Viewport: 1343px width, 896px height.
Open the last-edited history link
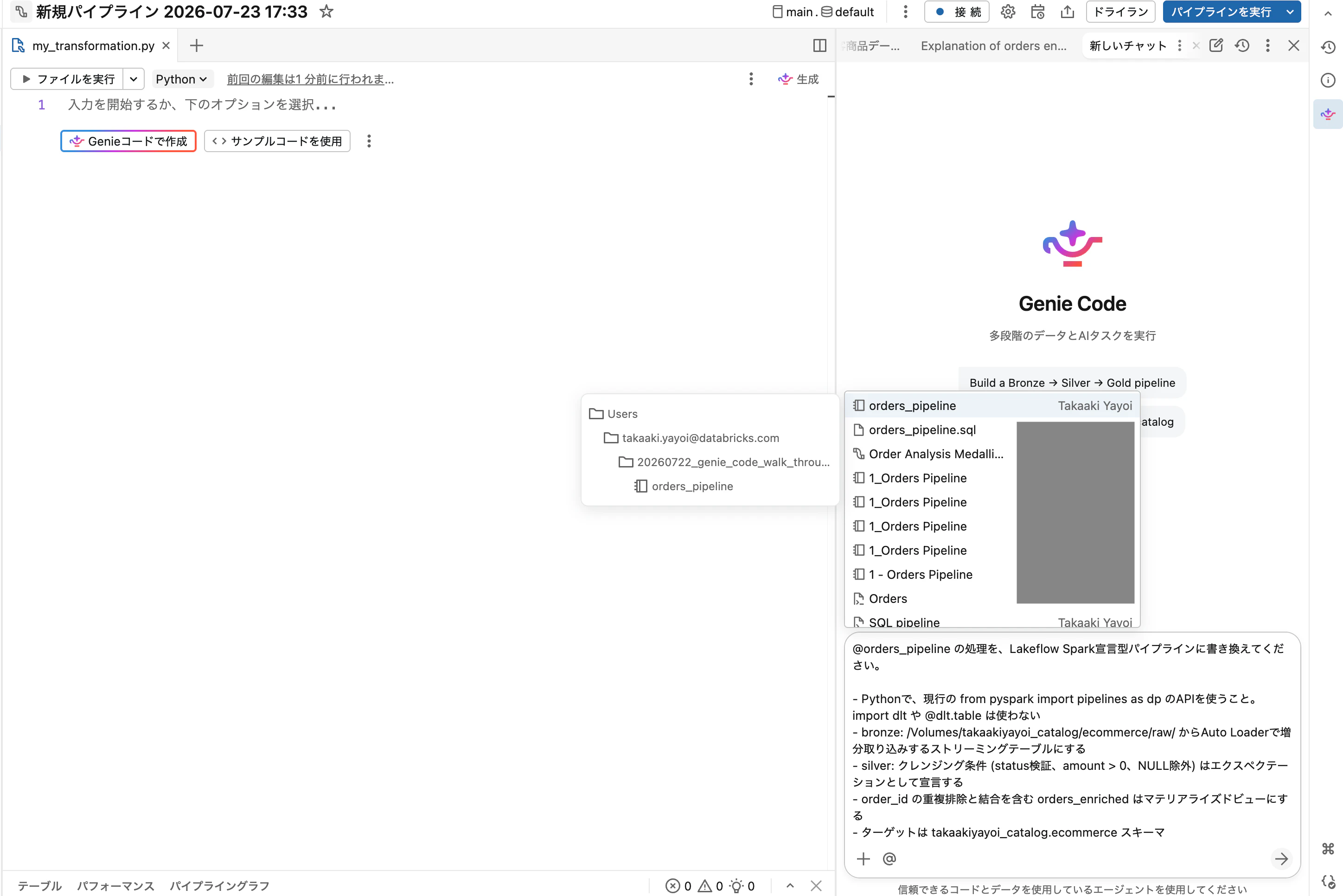tap(310, 79)
